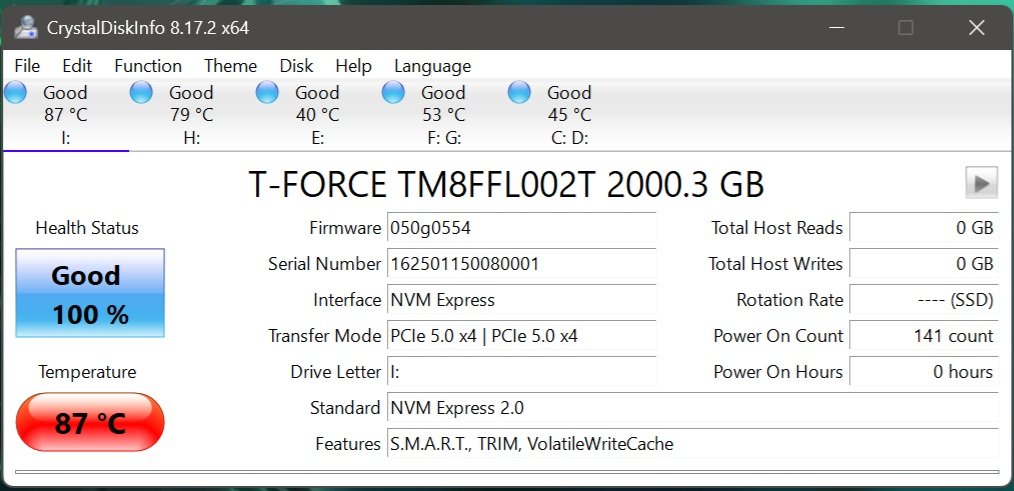The image size is (1014, 491).
Task: Click the Serial Number field value
Action: click(522, 264)
